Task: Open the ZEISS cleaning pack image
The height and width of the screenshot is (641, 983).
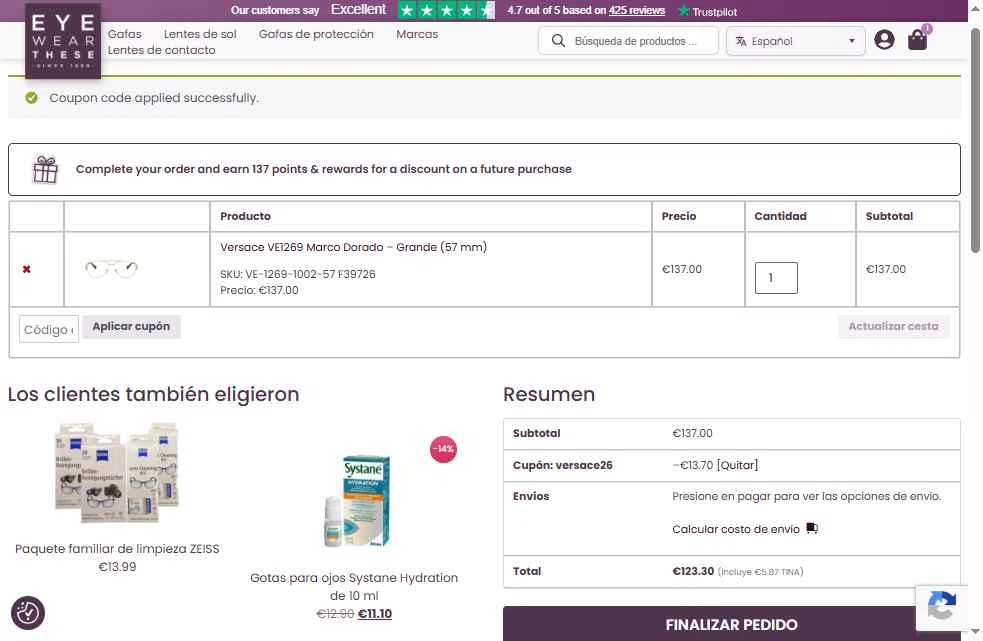Action: 117,473
